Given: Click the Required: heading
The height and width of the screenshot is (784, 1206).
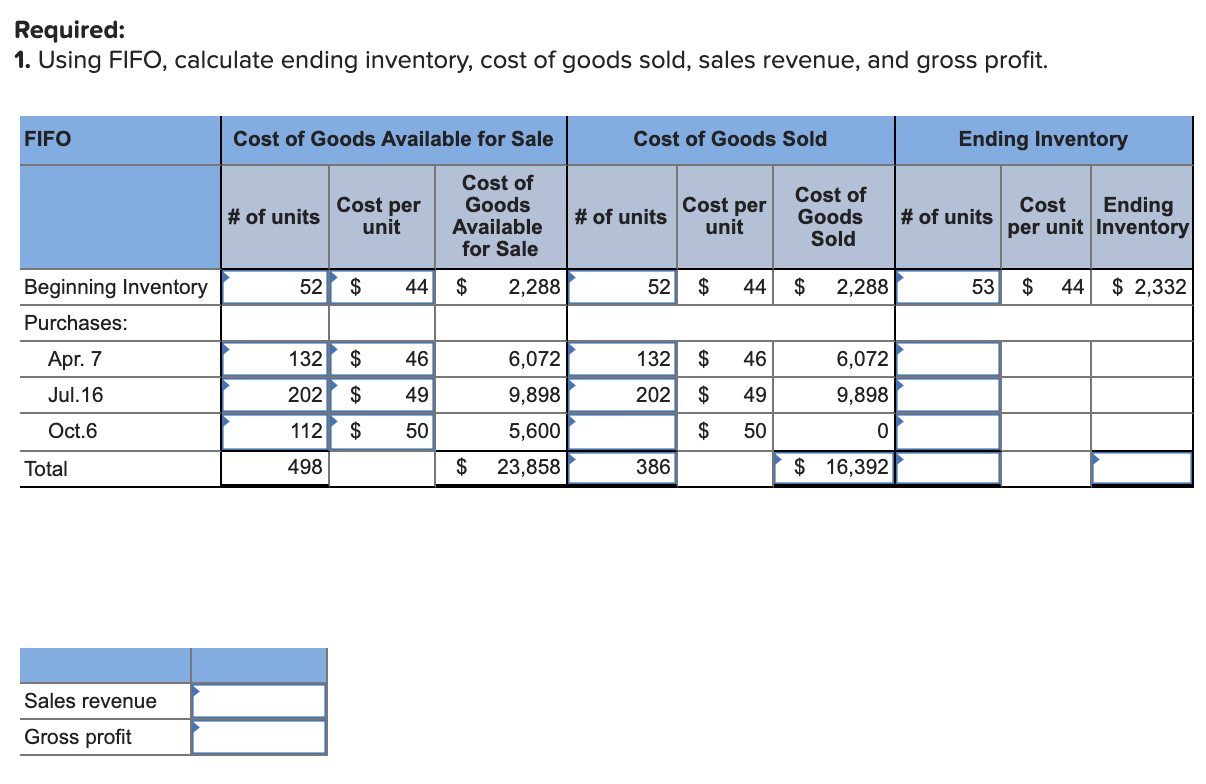Looking at the screenshot, I should tap(70, 31).
